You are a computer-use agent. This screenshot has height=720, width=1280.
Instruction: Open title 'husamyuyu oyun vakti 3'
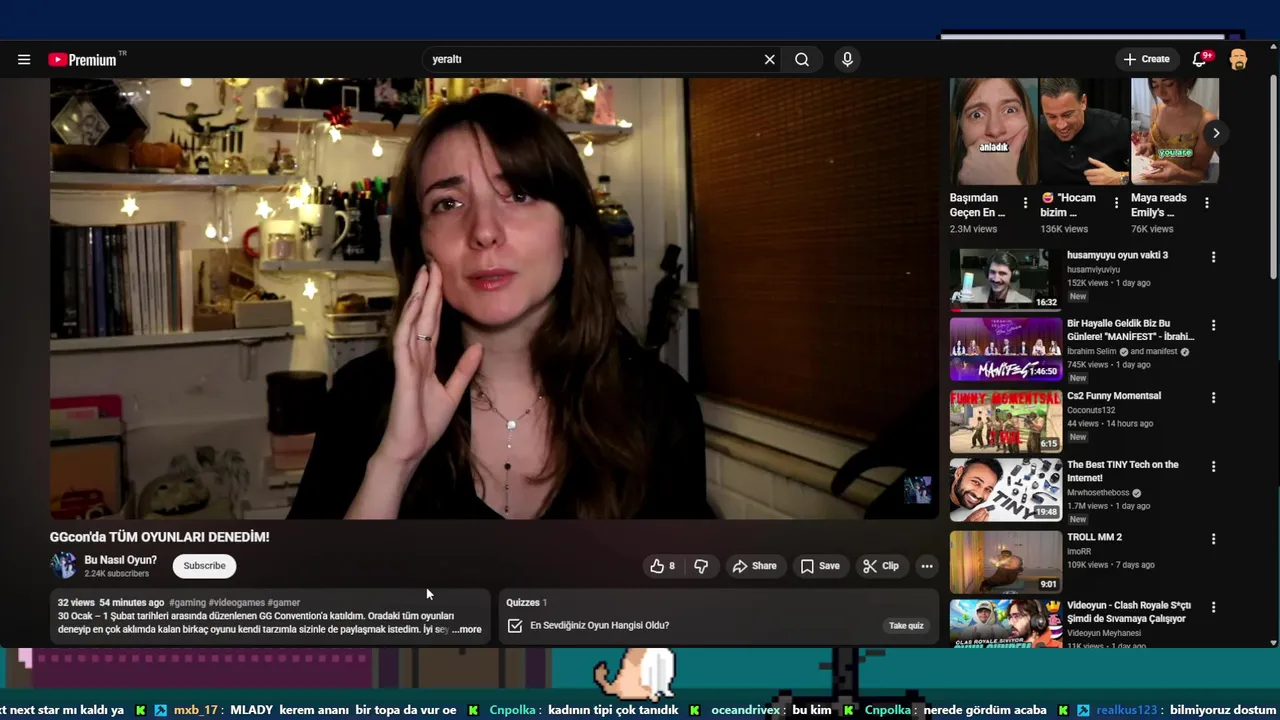(x=1117, y=255)
